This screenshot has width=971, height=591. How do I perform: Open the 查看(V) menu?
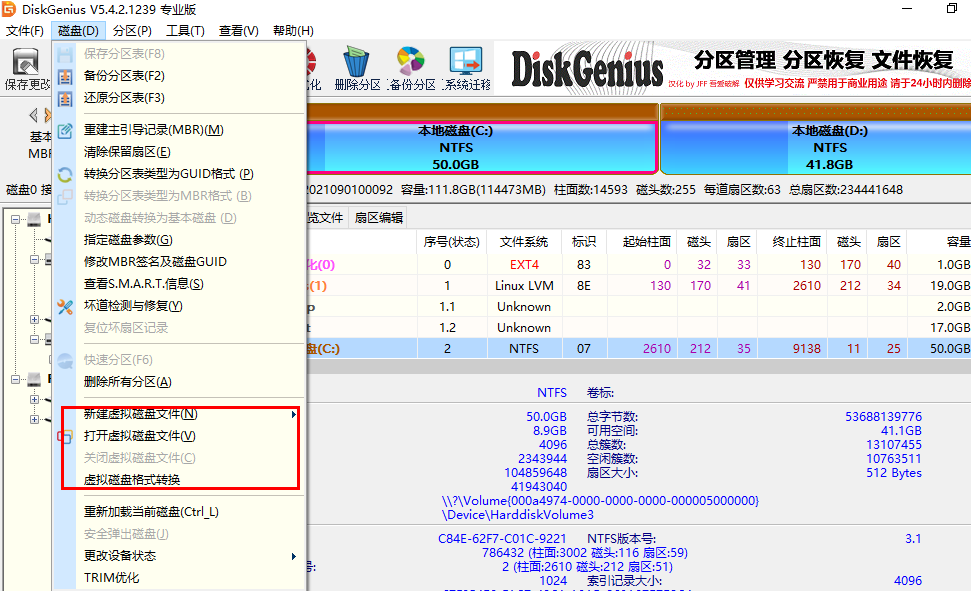click(238, 30)
